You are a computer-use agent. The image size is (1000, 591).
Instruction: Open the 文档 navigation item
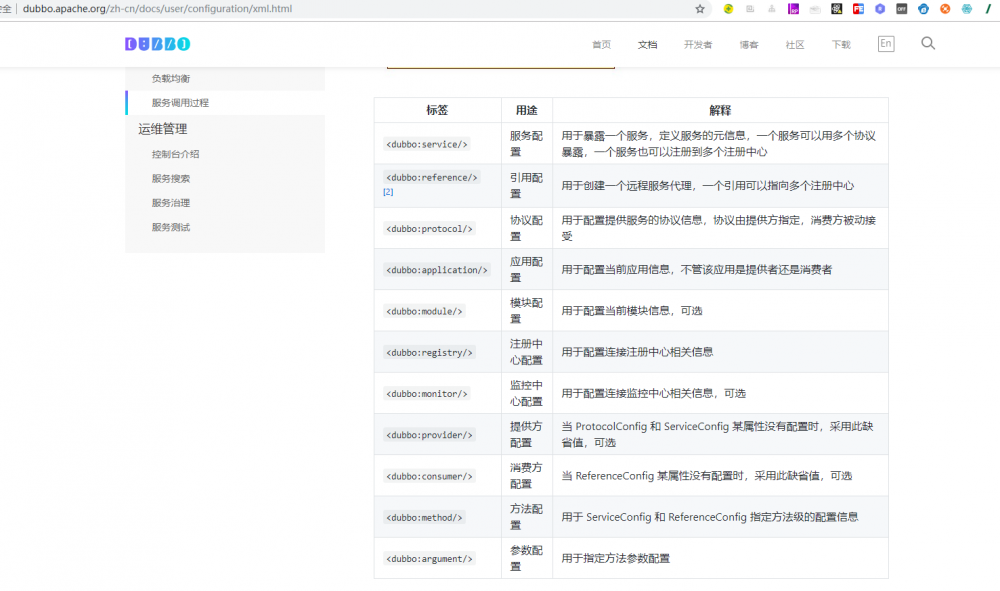coord(647,45)
